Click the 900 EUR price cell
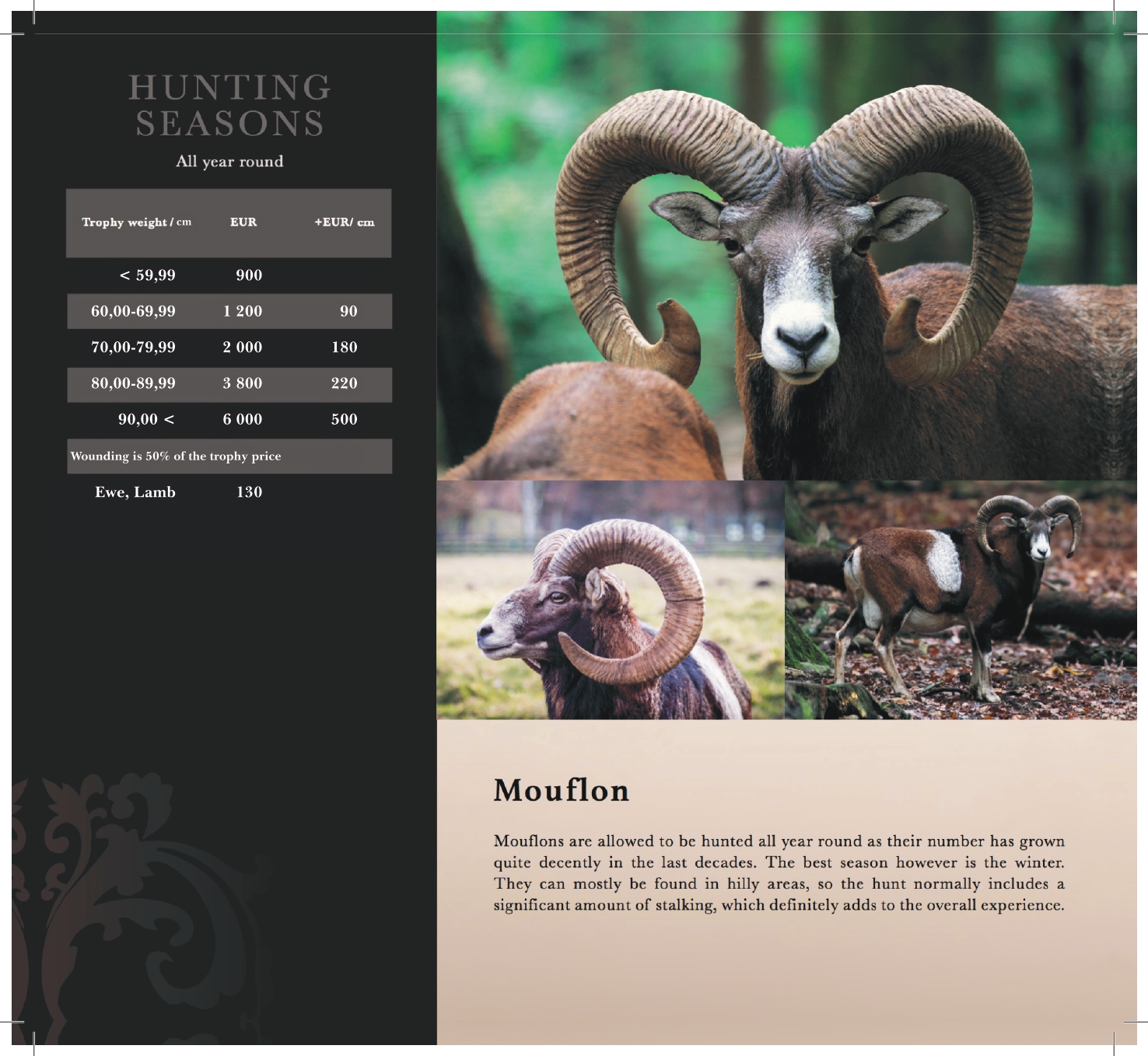The image size is (1148, 1056). tap(249, 275)
